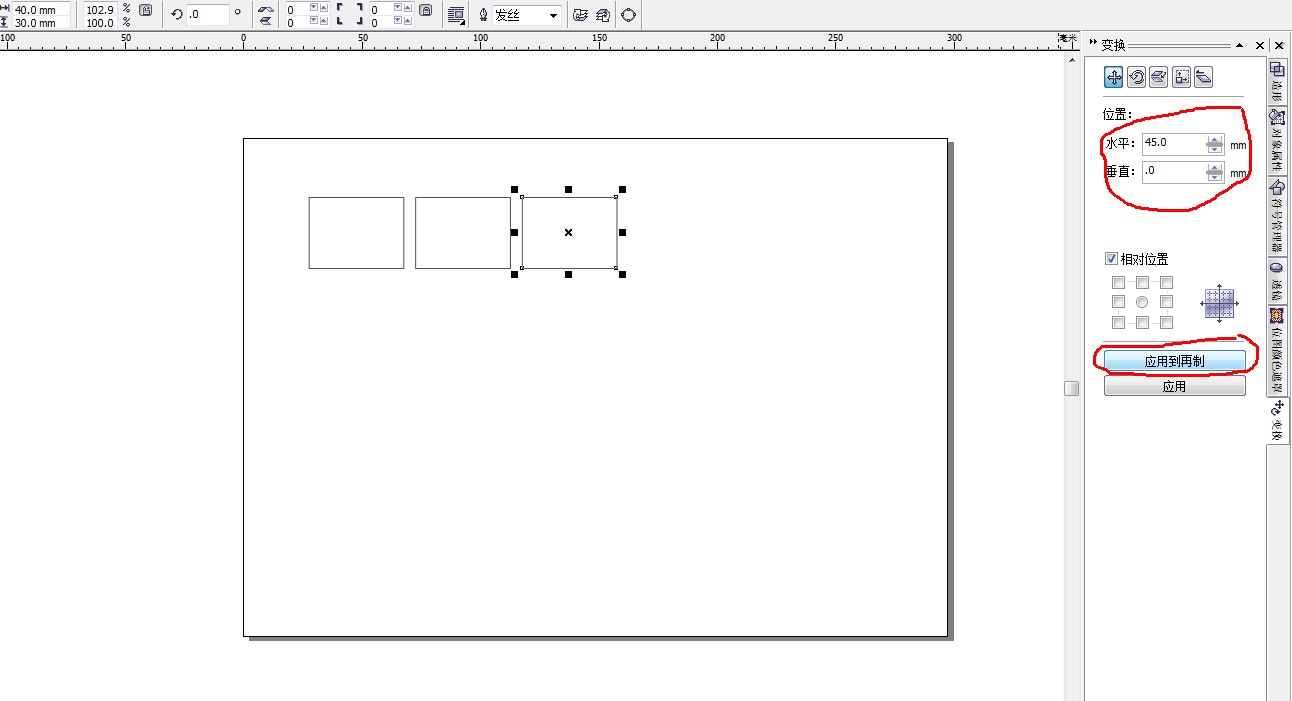Viewport: 1292px width, 701px height.
Task: Open the 符号管理器 docker tab
Action: click(x=1277, y=217)
